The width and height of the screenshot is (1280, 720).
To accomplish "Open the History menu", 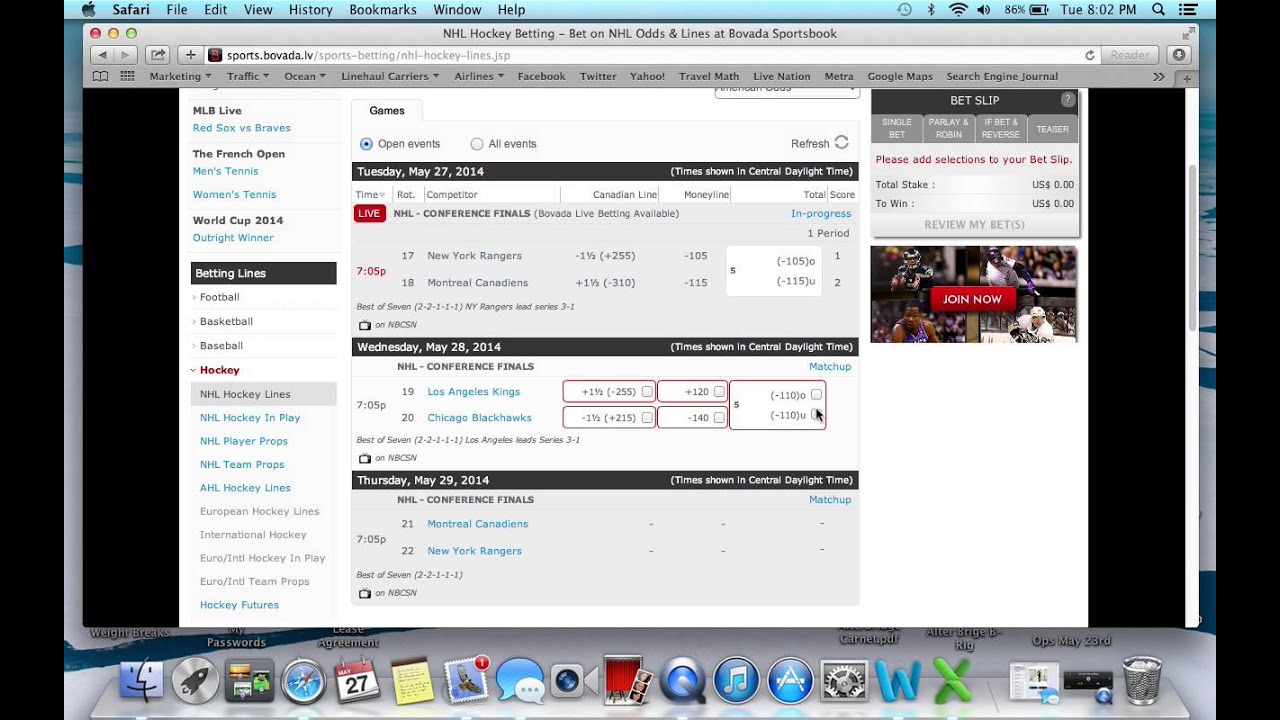I will coord(310,10).
